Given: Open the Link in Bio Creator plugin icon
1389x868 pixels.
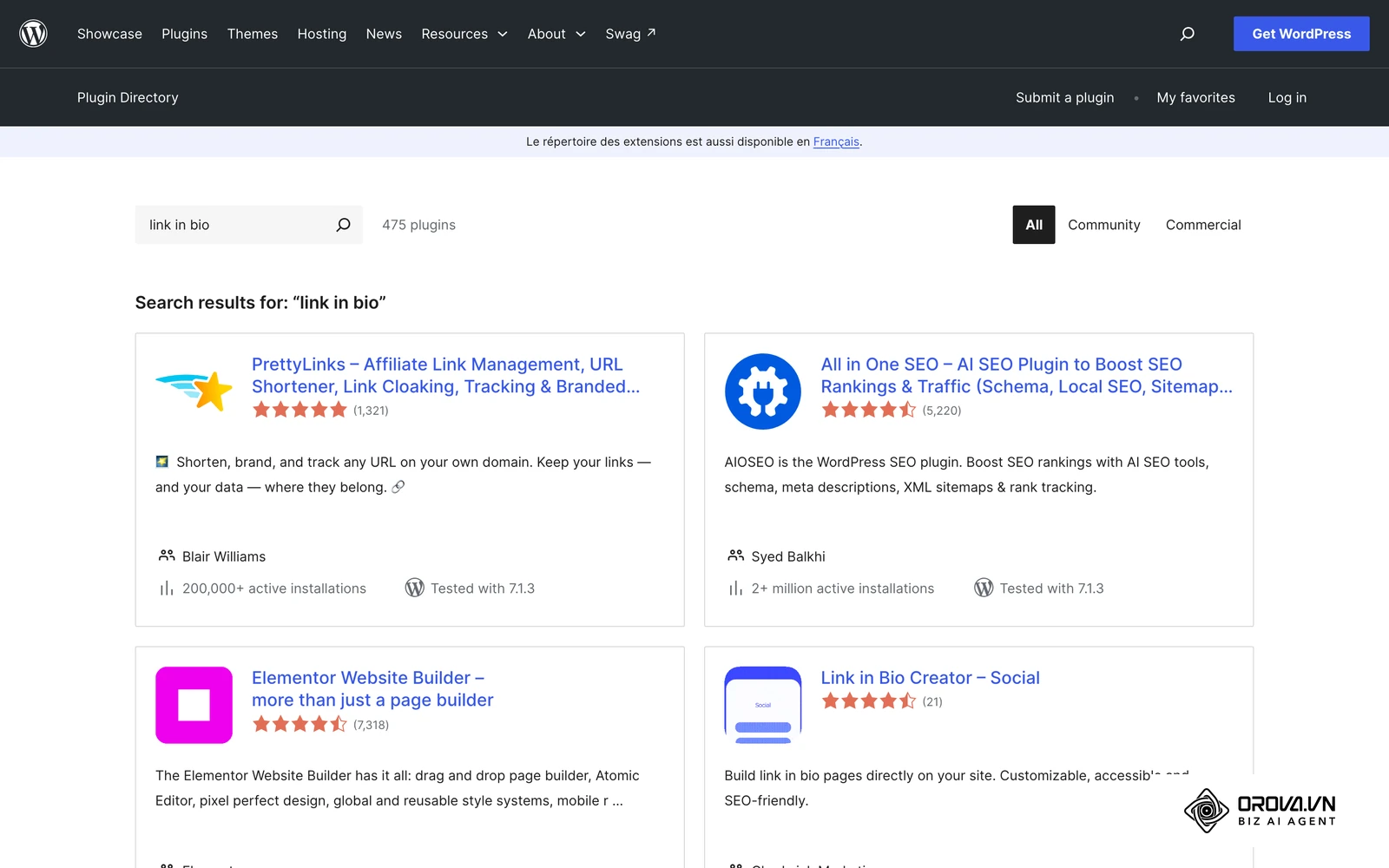Looking at the screenshot, I should [762, 705].
